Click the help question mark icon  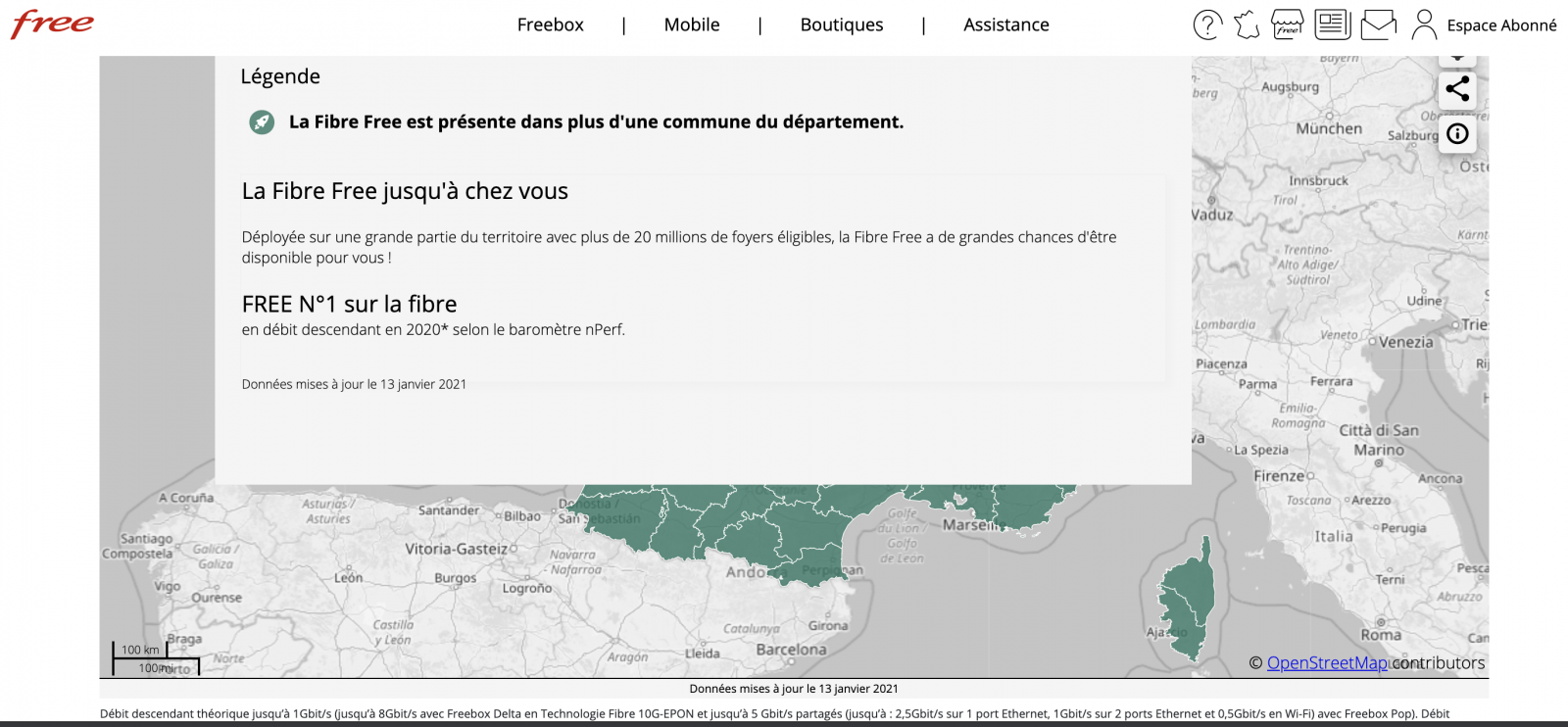pos(1207,25)
